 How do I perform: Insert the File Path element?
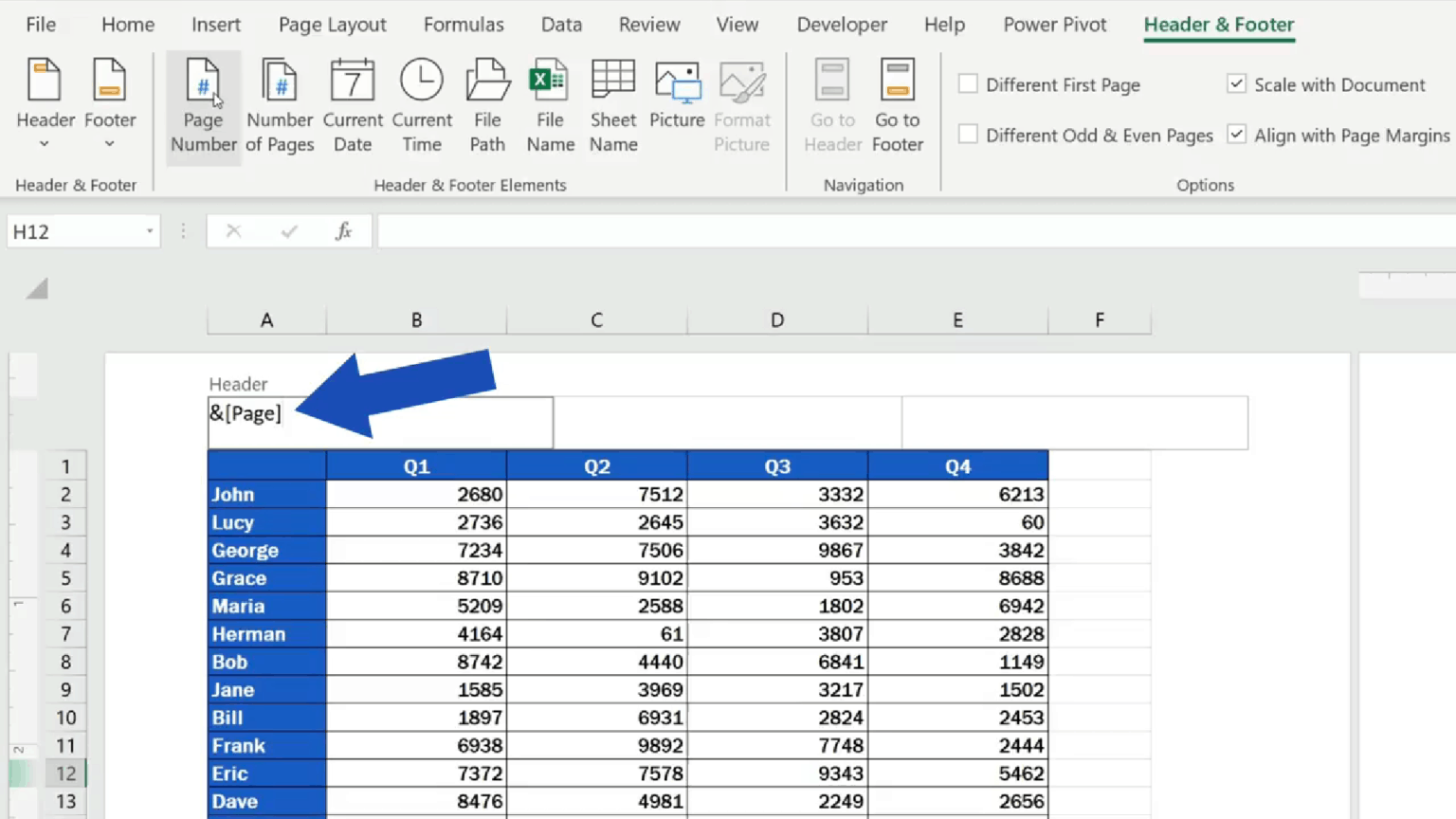487,106
